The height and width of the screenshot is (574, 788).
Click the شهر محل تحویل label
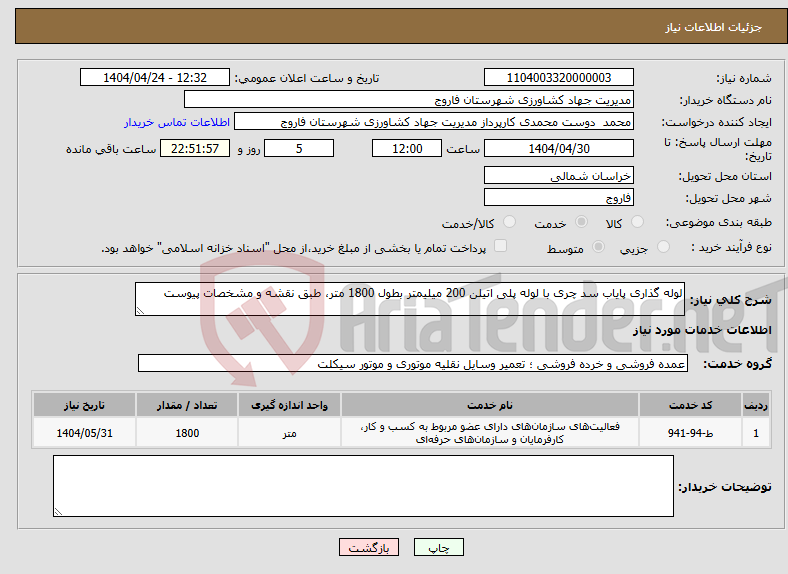click(729, 199)
